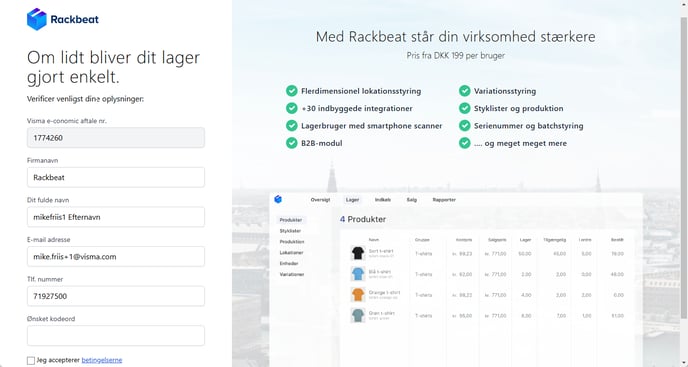Click checkmark icon beside Variationsstyring
This screenshot has width=688, height=367.
[465, 91]
